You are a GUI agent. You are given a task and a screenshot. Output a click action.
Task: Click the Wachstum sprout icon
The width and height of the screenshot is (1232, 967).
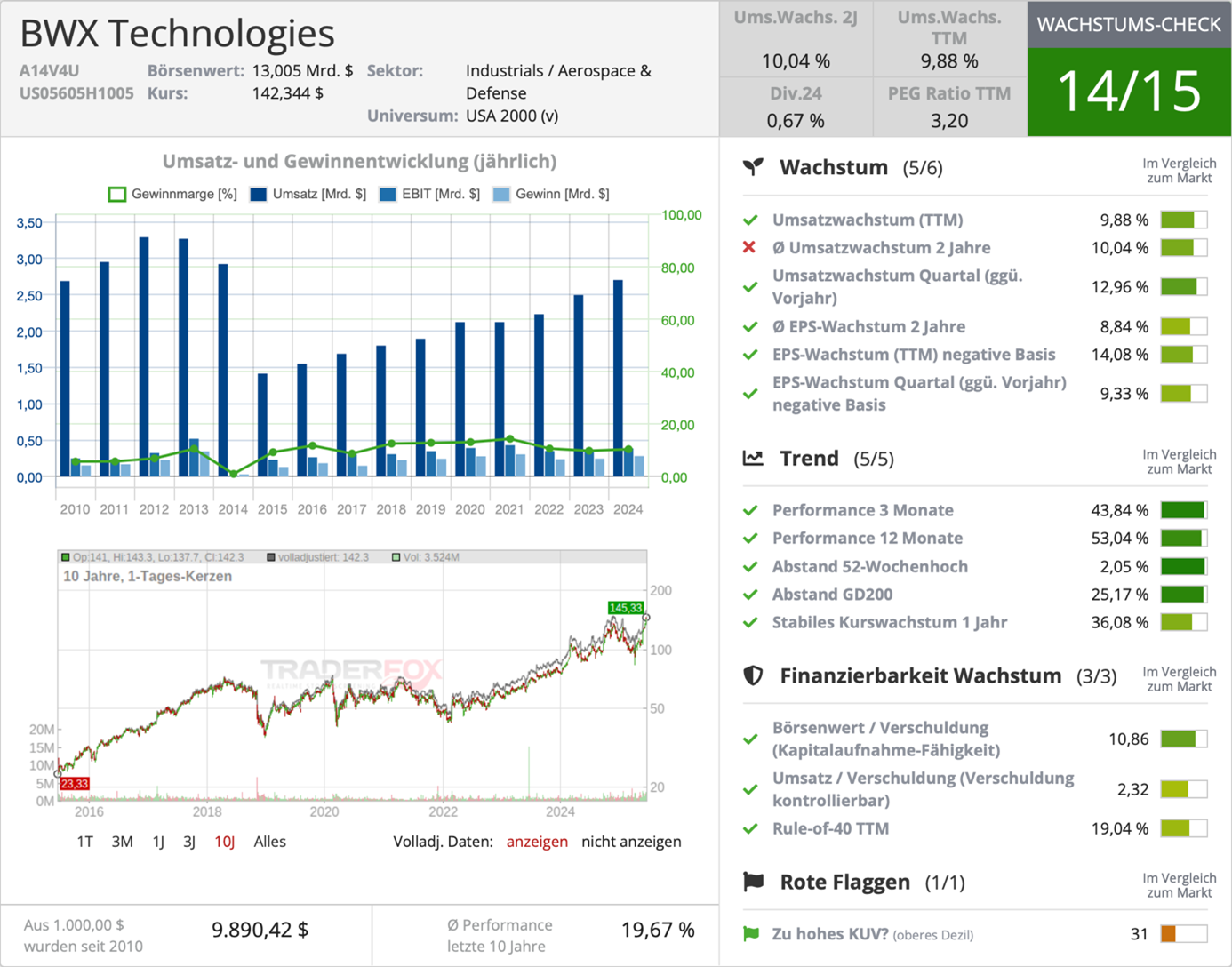click(x=753, y=167)
